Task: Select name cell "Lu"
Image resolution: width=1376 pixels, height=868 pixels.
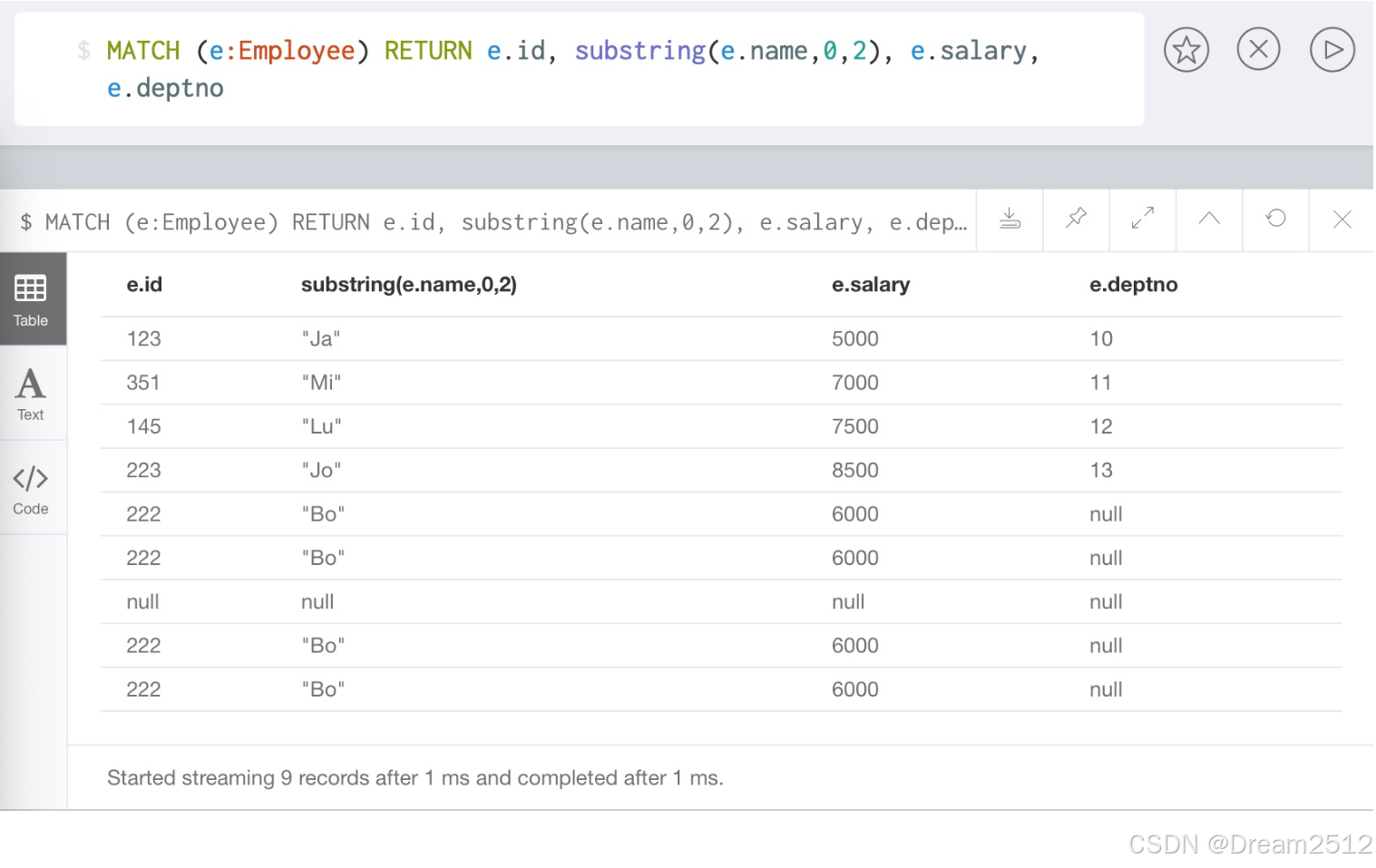Action: [x=321, y=426]
